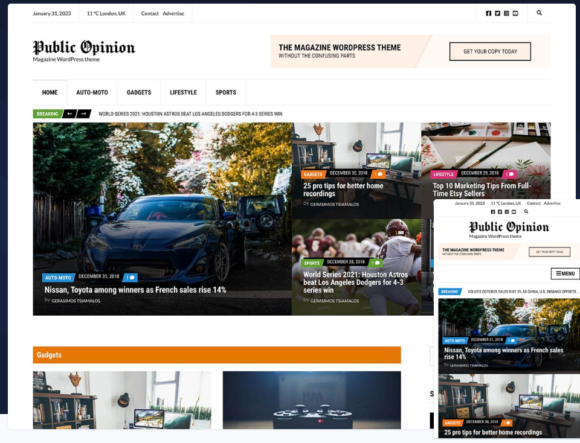Click 11 °C London, UK weather in desktop top bar
The image size is (580, 443).
click(106, 13)
